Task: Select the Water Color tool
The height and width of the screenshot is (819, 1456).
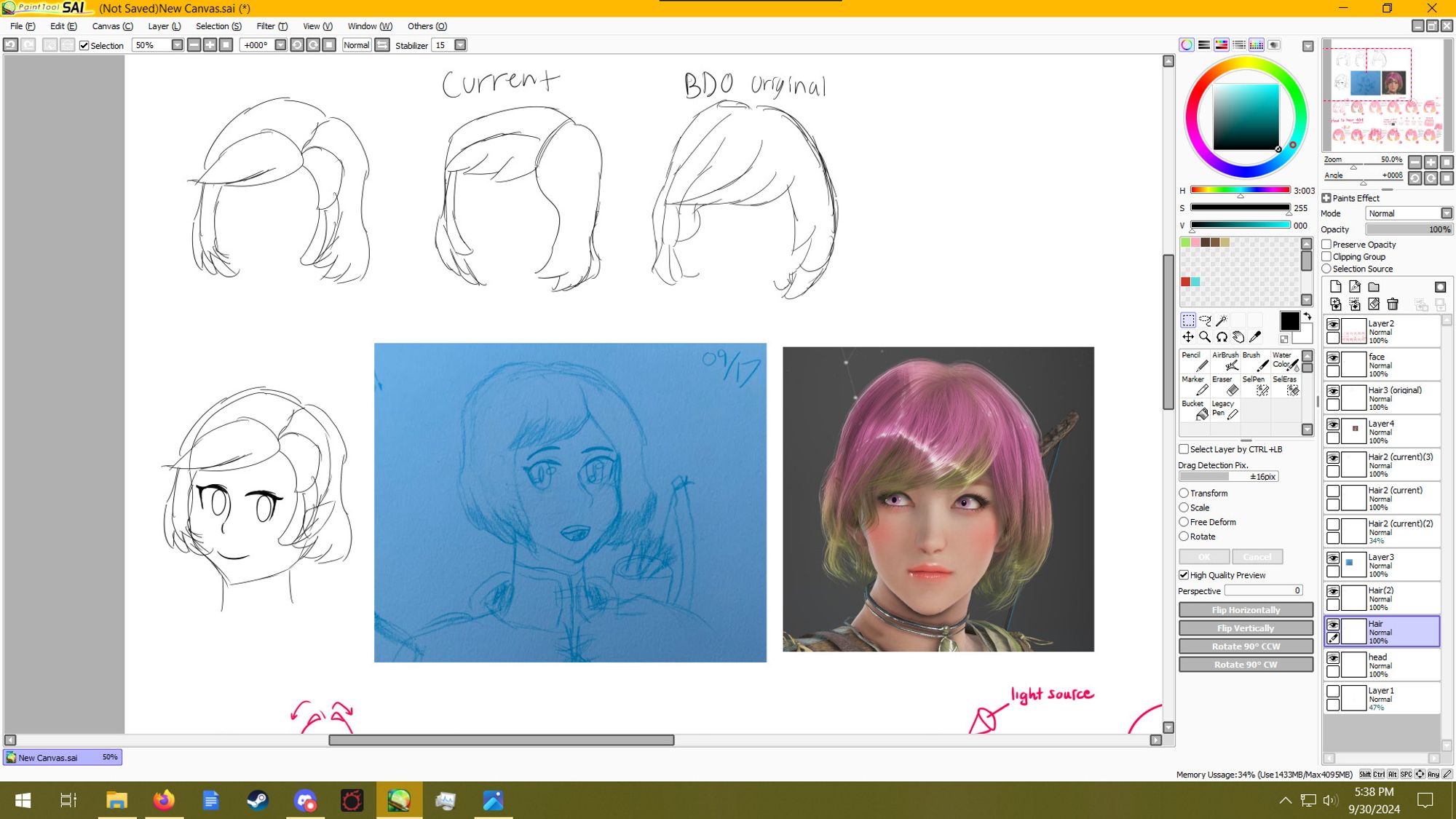Action: click(x=1285, y=361)
